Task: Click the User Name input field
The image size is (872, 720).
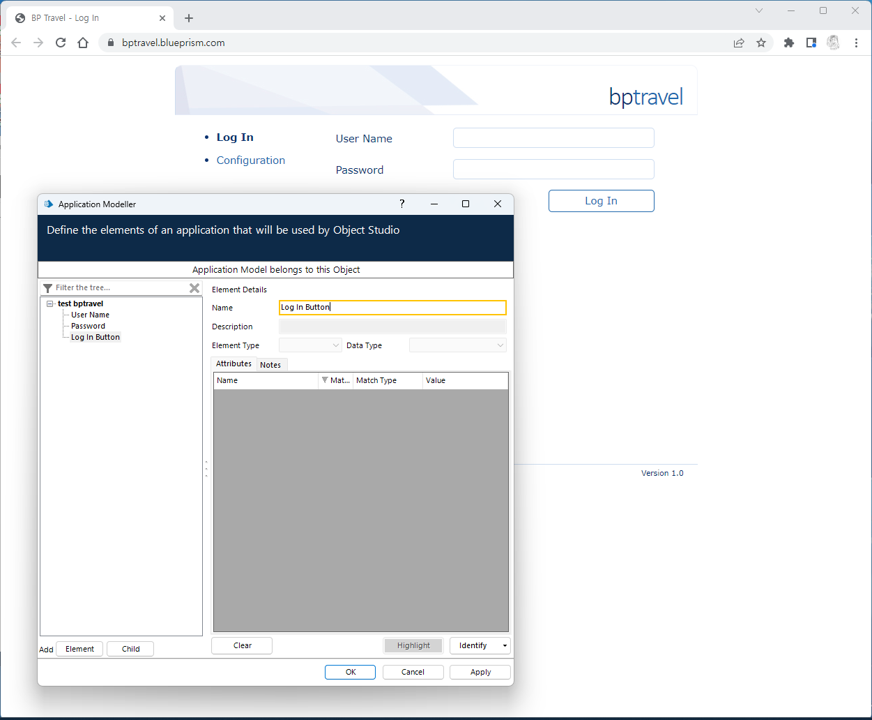Action: [553, 138]
